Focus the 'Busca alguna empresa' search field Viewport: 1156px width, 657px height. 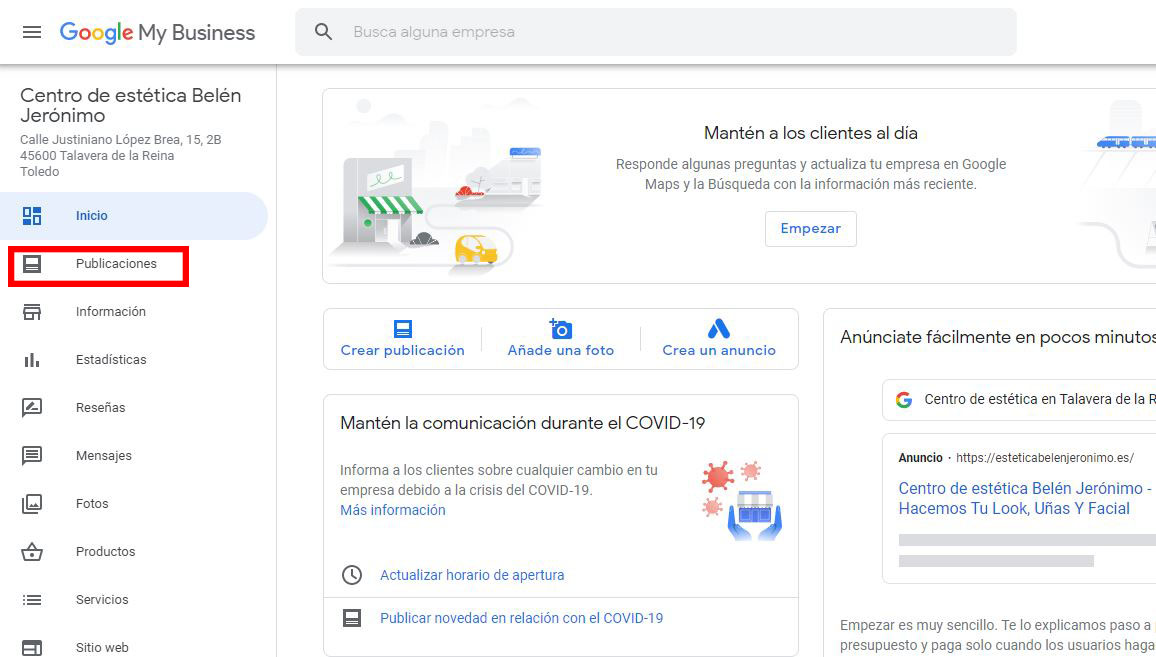(655, 32)
